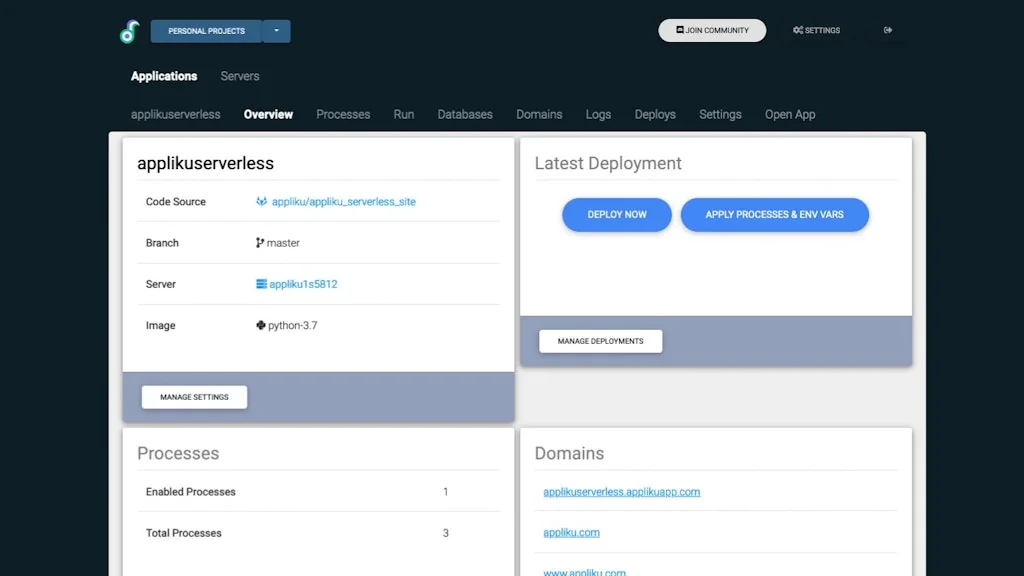The image size is (1024, 576).
Task: Click the Deploy Now button
Action: (x=616, y=214)
